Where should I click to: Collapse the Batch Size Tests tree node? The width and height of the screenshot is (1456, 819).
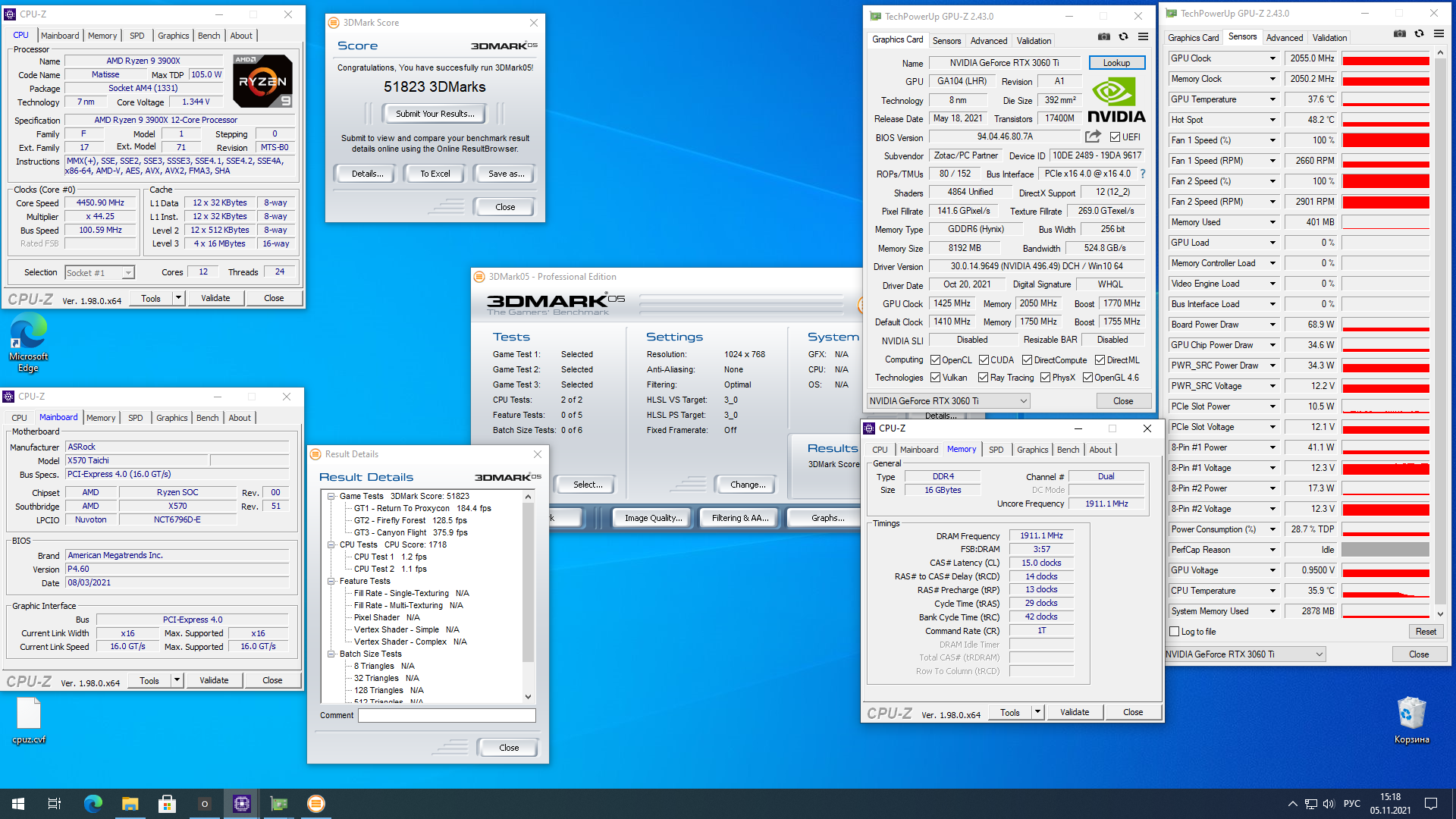click(x=331, y=654)
